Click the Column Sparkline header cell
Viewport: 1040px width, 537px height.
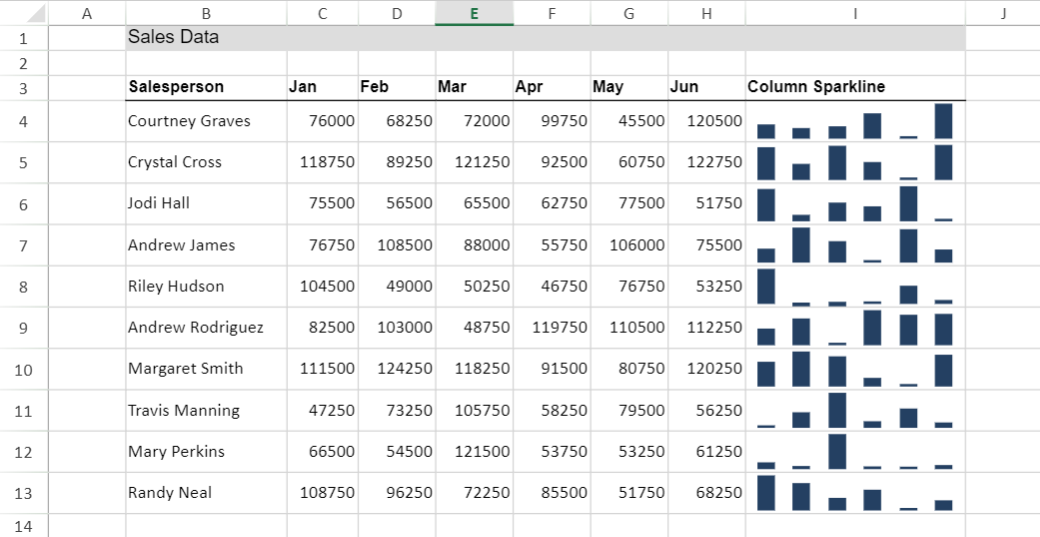pos(855,87)
